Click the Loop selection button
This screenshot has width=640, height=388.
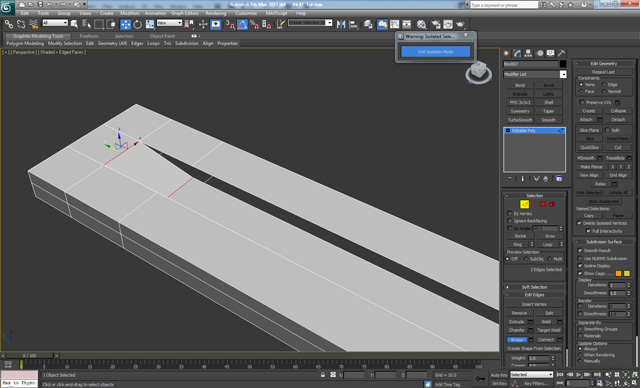[x=547, y=244]
